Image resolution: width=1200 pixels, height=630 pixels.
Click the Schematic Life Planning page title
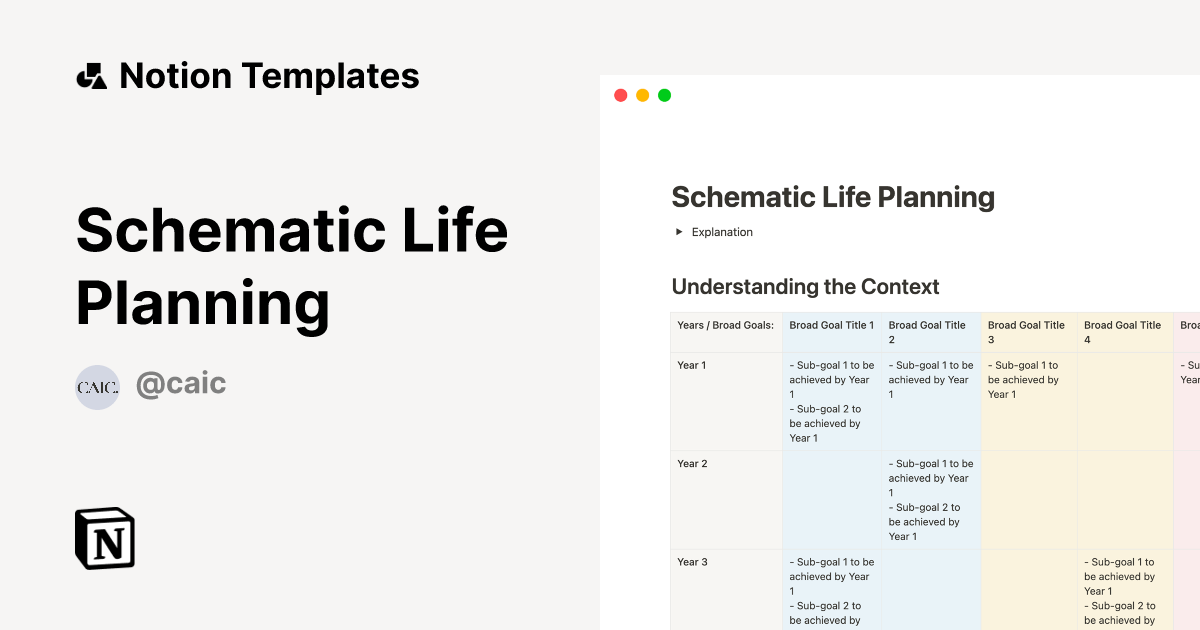(833, 197)
